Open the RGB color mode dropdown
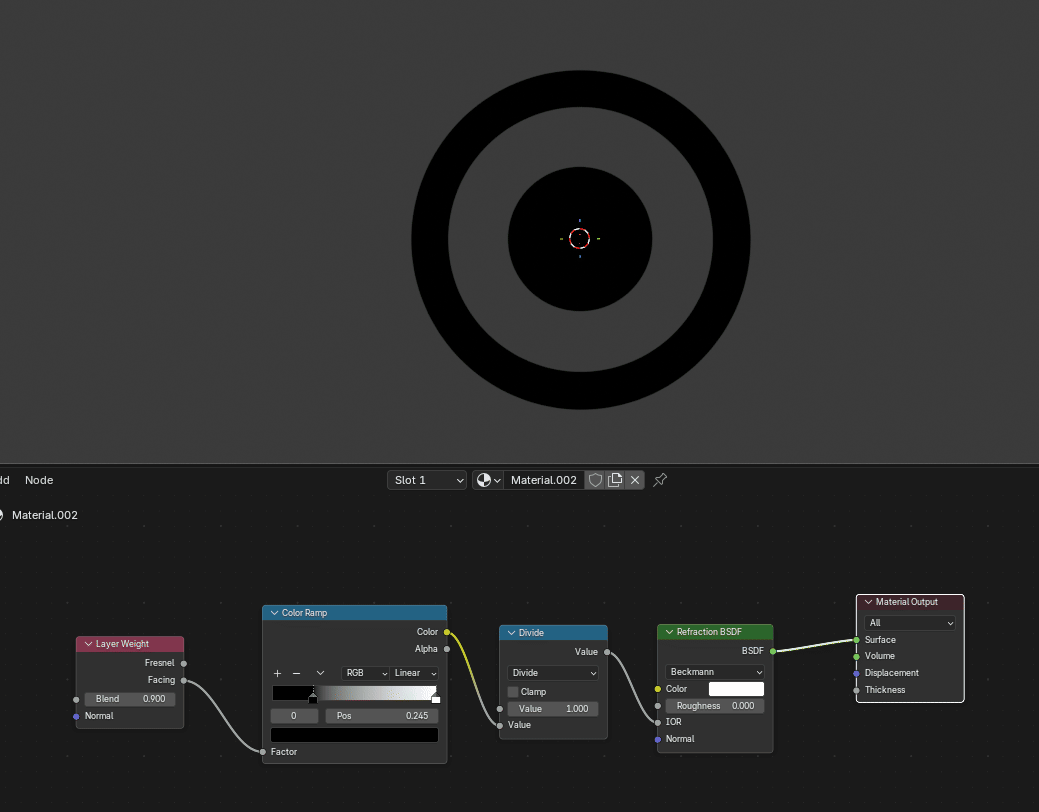 [x=365, y=673]
